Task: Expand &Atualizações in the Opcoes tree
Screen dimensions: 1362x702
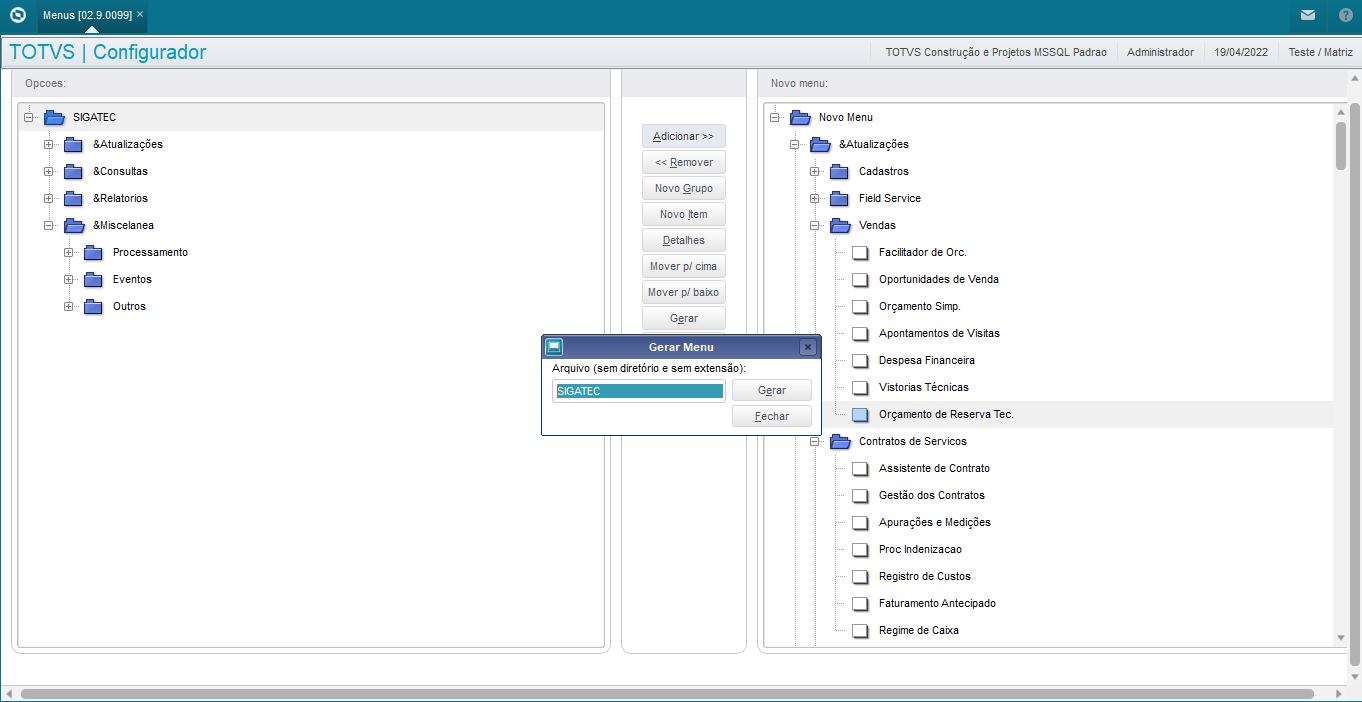Action: [49, 144]
